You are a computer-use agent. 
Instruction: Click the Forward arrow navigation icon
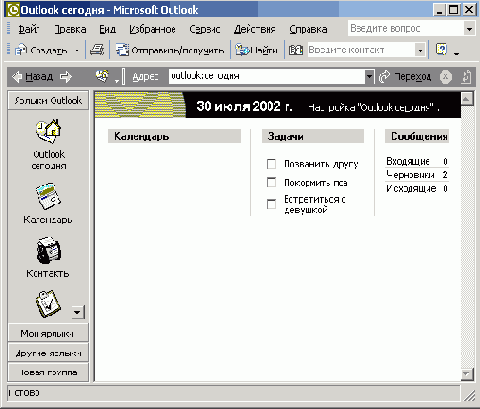[66, 77]
